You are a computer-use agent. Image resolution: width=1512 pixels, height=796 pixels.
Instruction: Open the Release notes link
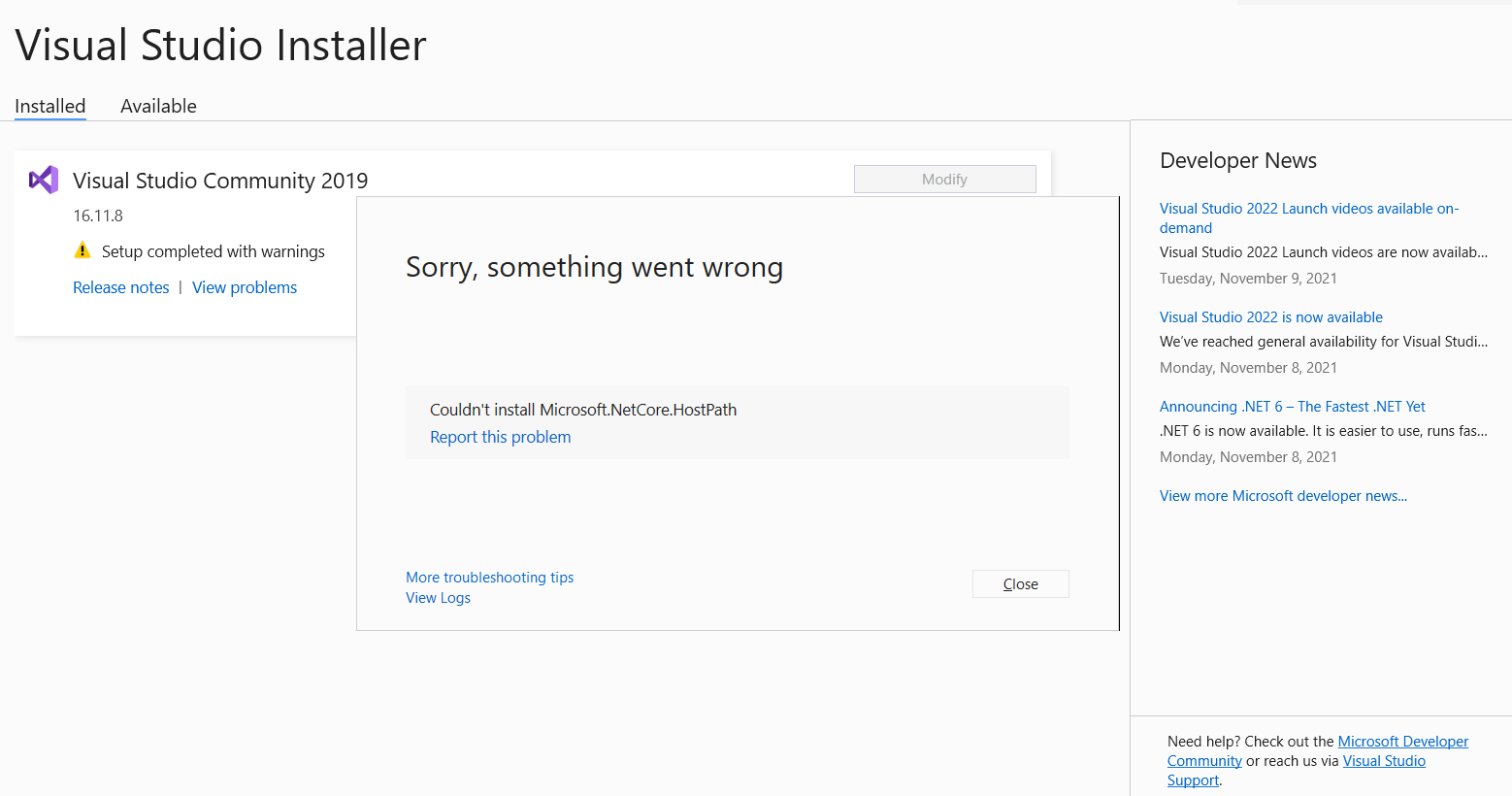pos(121,287)
